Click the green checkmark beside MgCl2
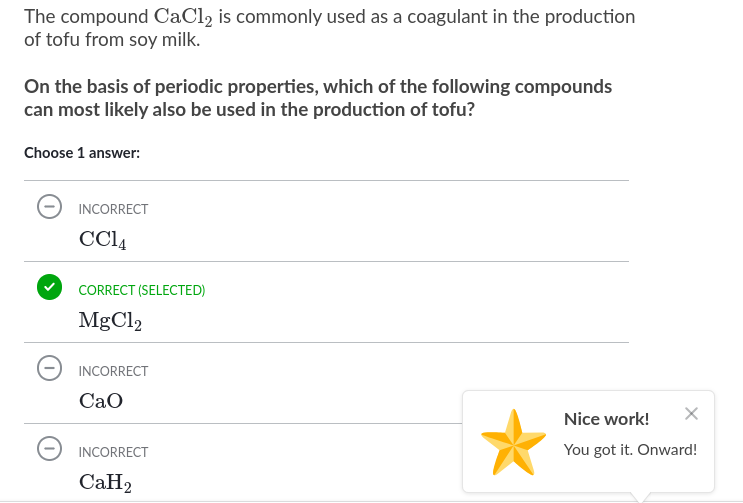This screenshot has width=743, height=503. click(48, 288)
